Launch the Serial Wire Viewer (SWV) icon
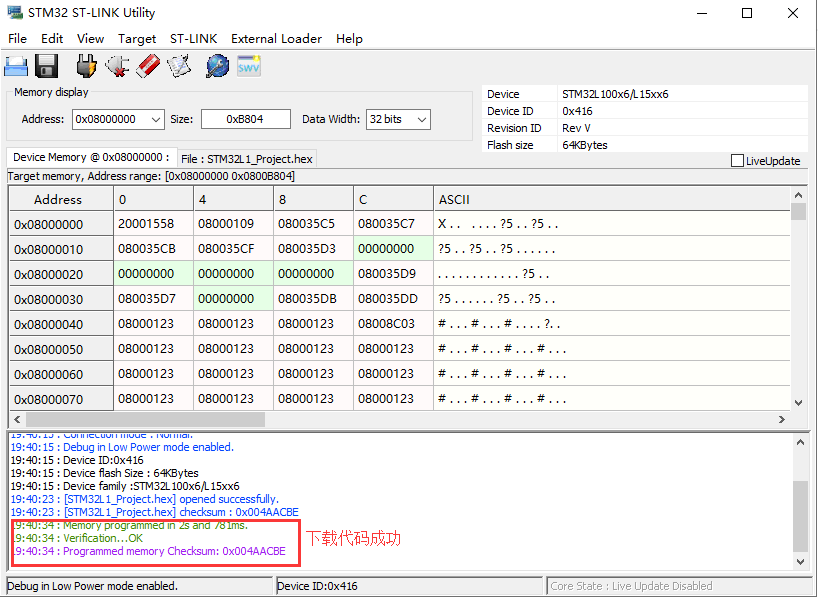 pos(247,65)
